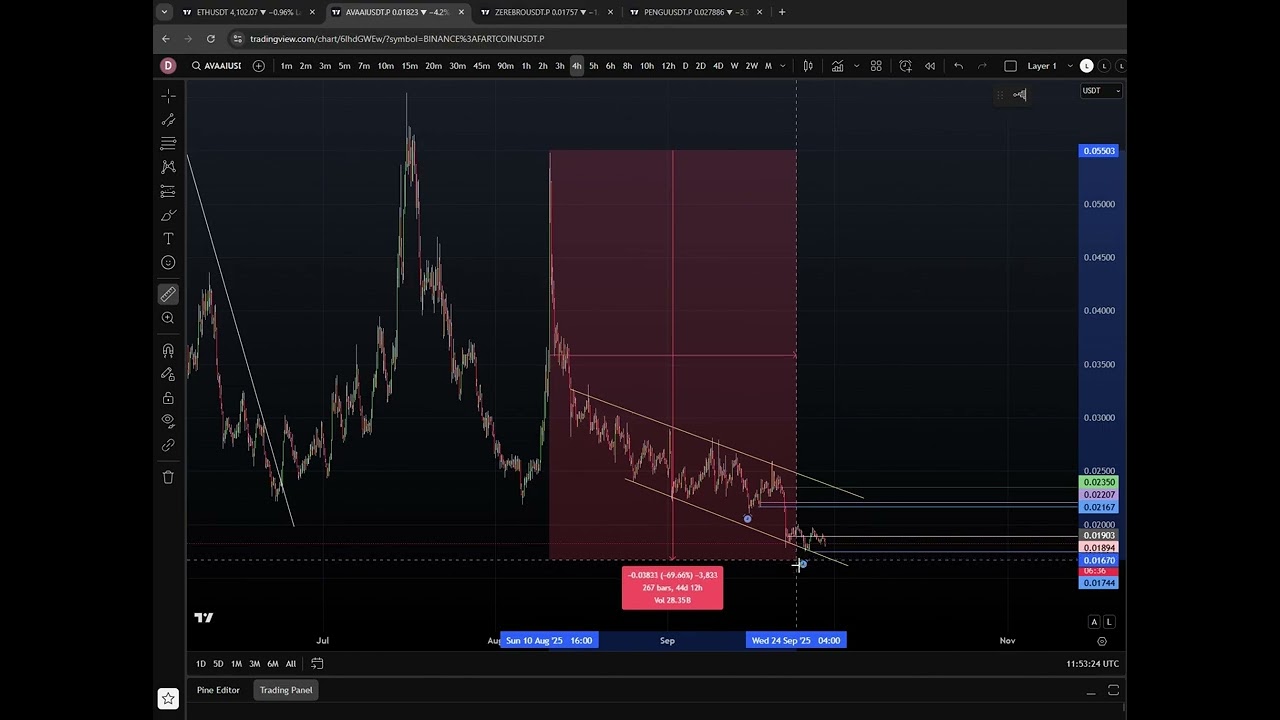This screenshot has height=720, width=1280.
Task: Toggle auto scale with the A button
Action: (x=1094, y=622)
